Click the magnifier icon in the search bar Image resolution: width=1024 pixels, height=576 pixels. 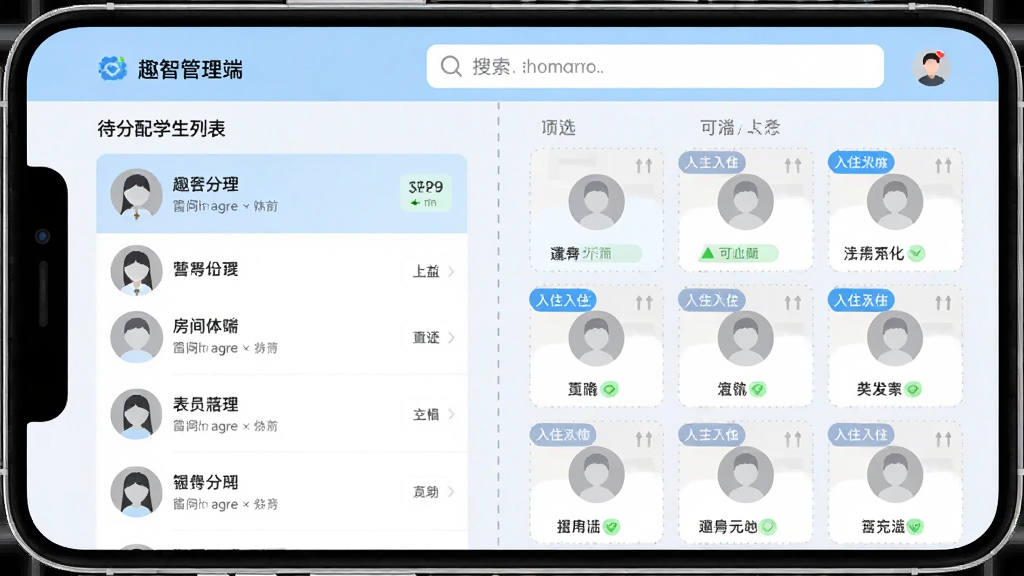point(451,66)
